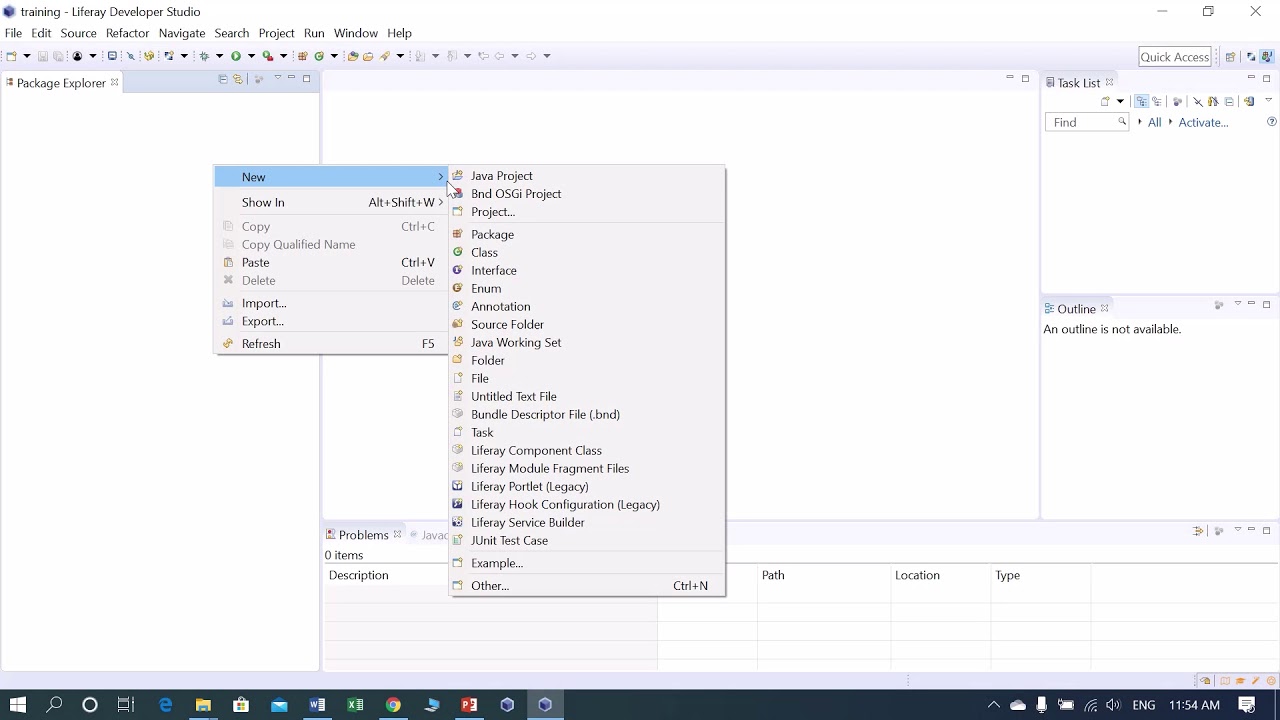Click the Activate... link in Task List

coord(1203,122)
